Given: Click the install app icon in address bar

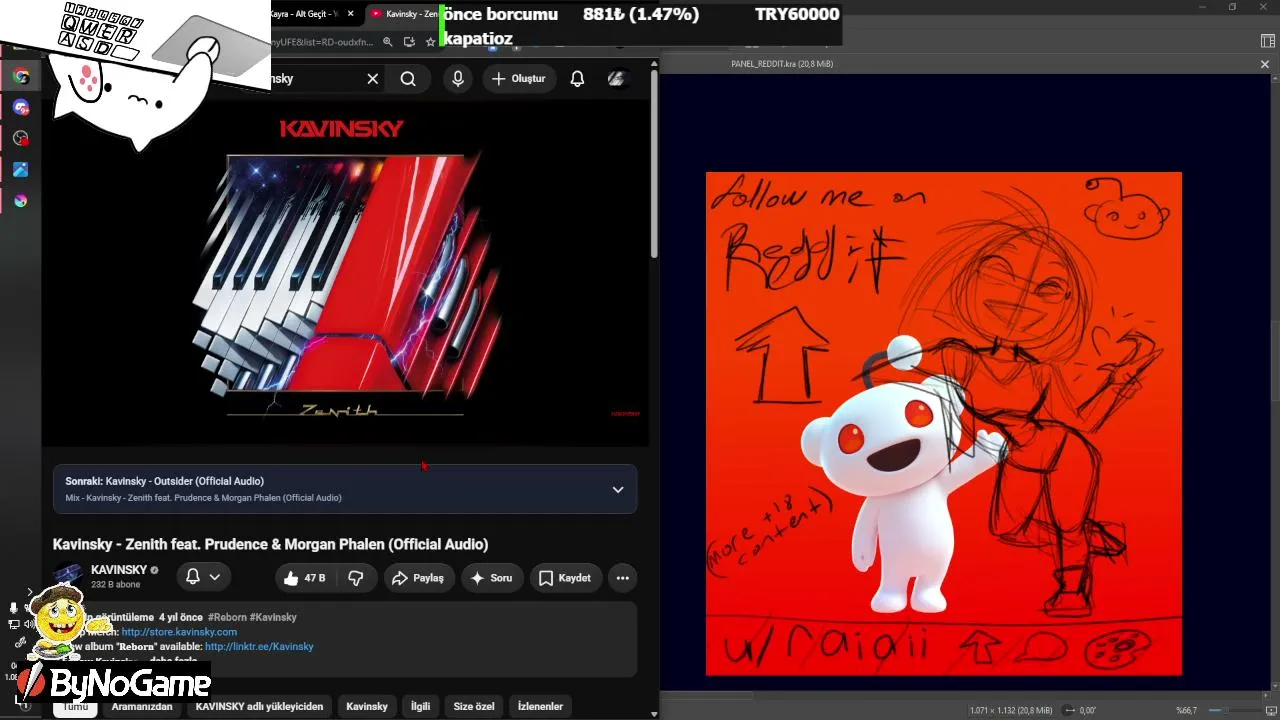Looking at the screenshot, I should [x=409, y=41].
